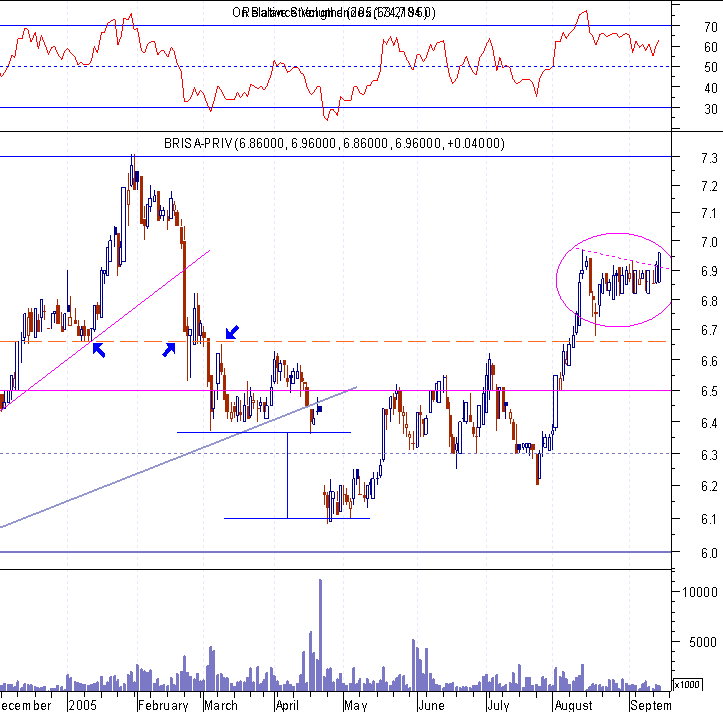Click the 6.9 price axis label

(709, 271)
